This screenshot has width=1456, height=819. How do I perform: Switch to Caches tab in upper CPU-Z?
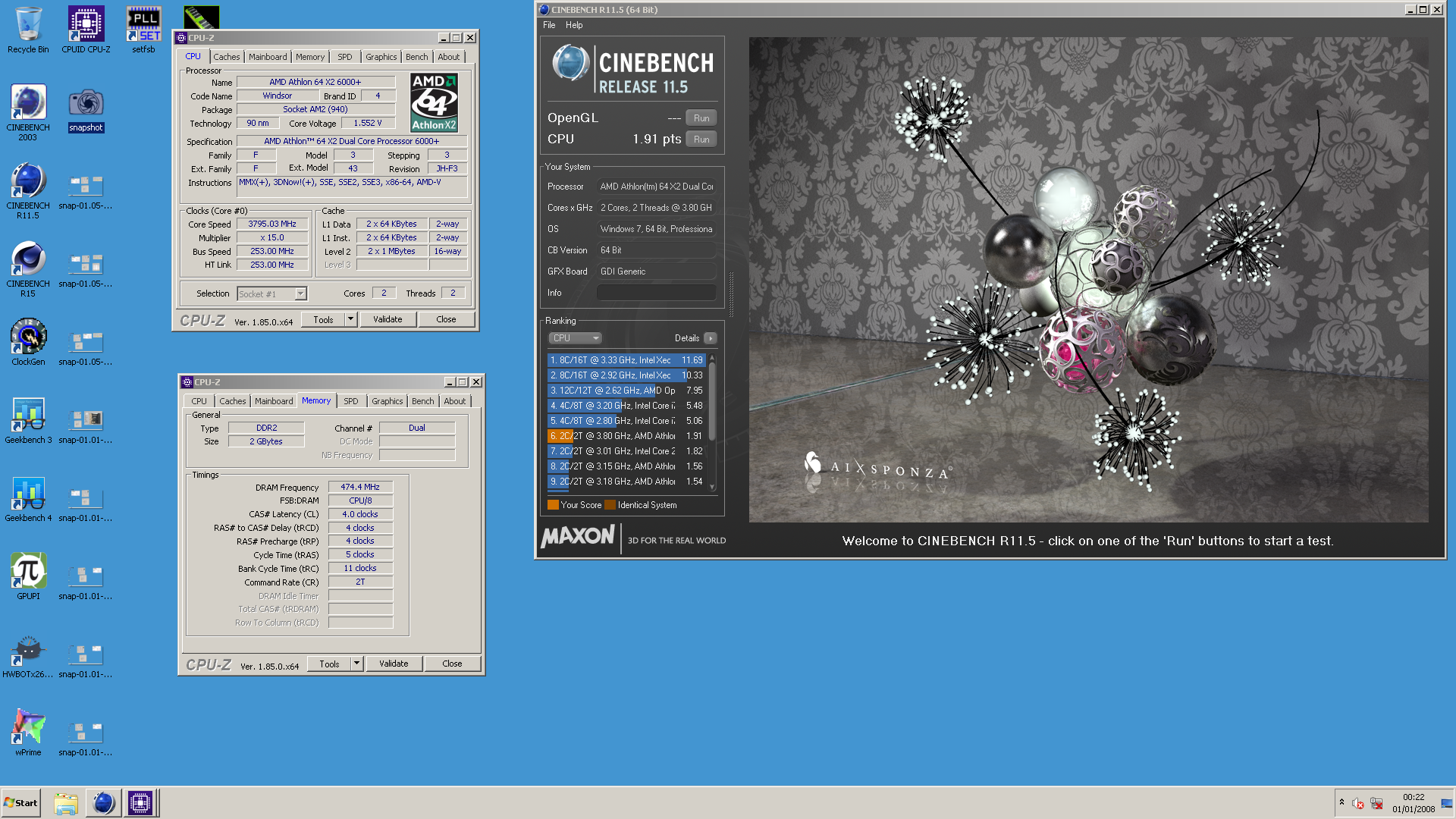tap(226, 57)
